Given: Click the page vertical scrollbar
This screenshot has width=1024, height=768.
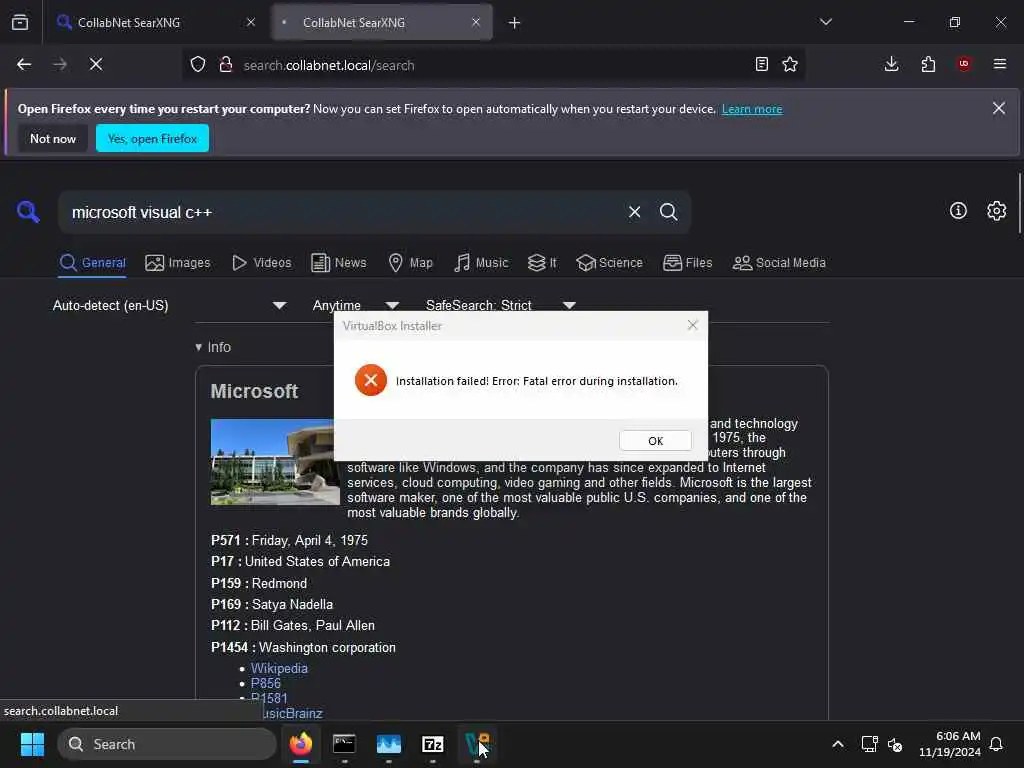Looking at the screenshot, I should tap(1020, 203).
